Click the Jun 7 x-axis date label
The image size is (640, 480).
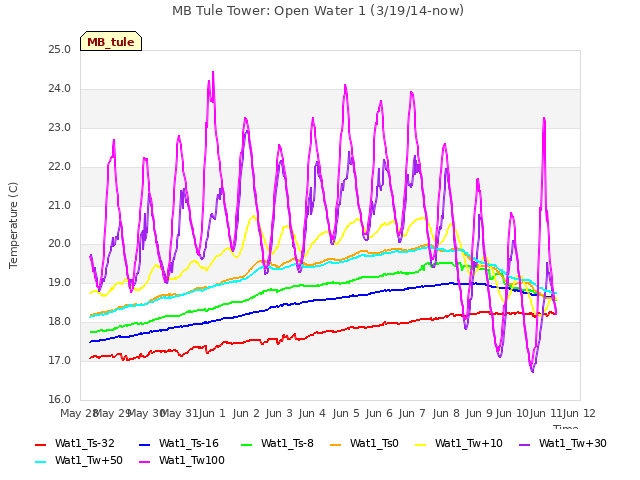coord(412,413)
